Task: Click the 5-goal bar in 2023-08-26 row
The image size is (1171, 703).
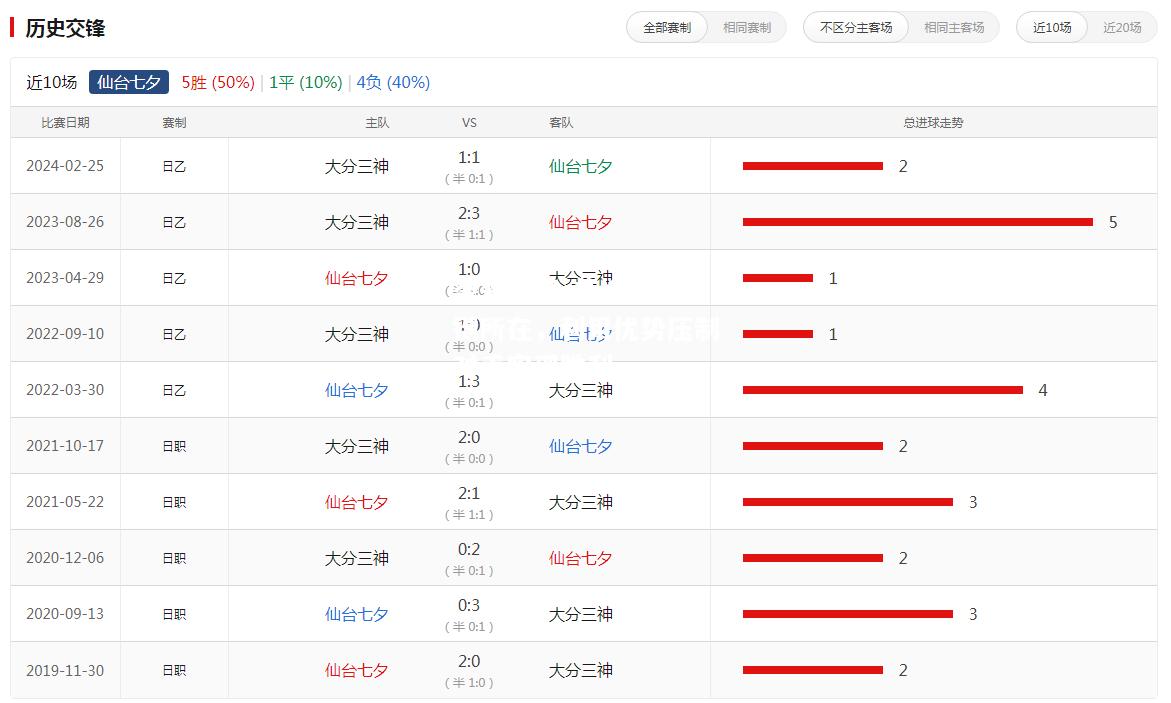Action: click(x=918, y=222)
